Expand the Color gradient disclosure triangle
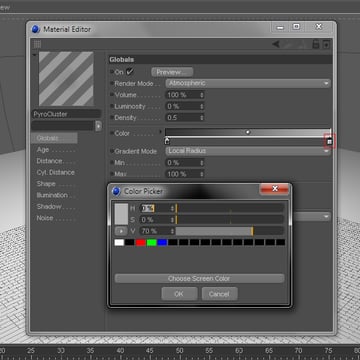This screenshot has height=360, width=360. click(x=161, y=132)
